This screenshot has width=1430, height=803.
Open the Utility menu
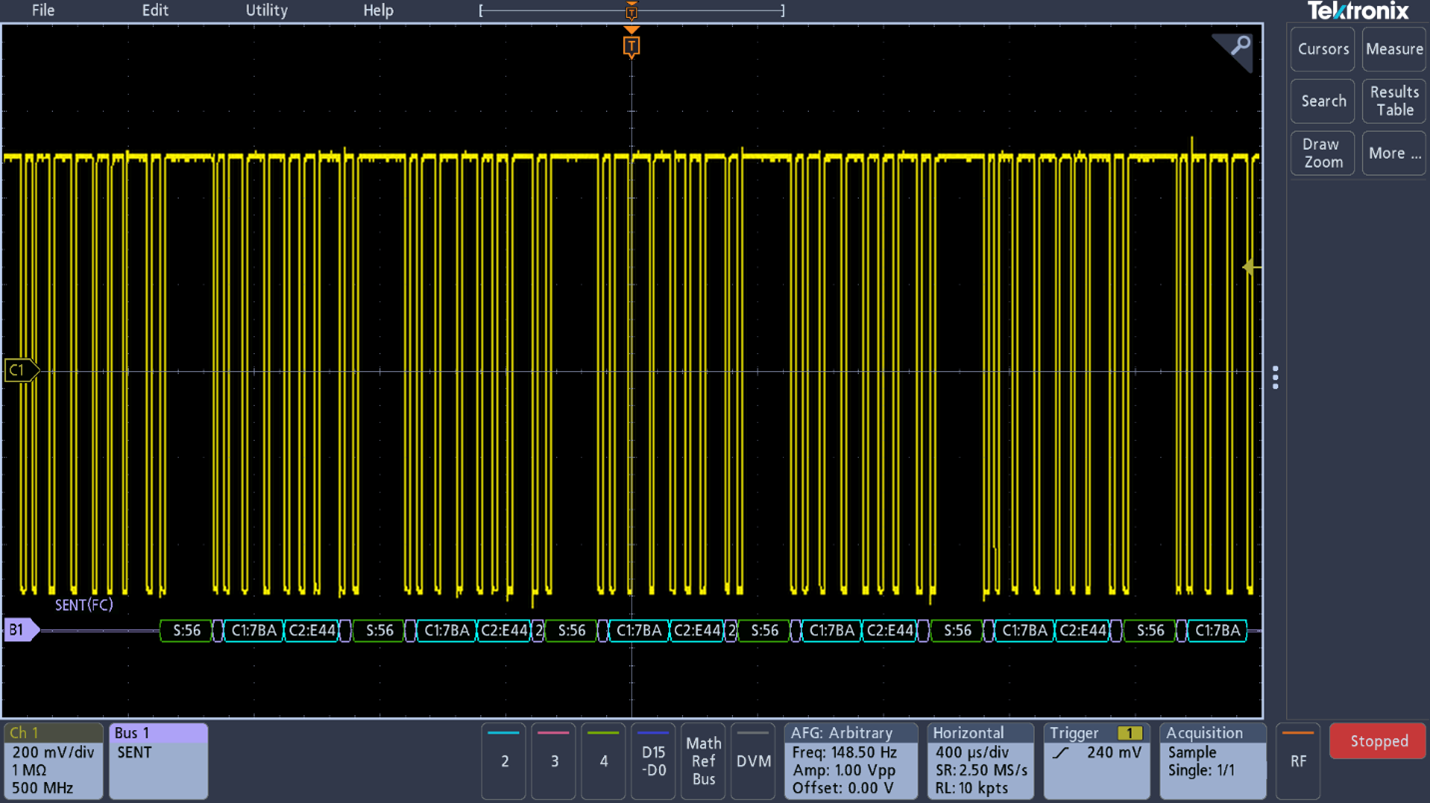[x=266, y=11]
